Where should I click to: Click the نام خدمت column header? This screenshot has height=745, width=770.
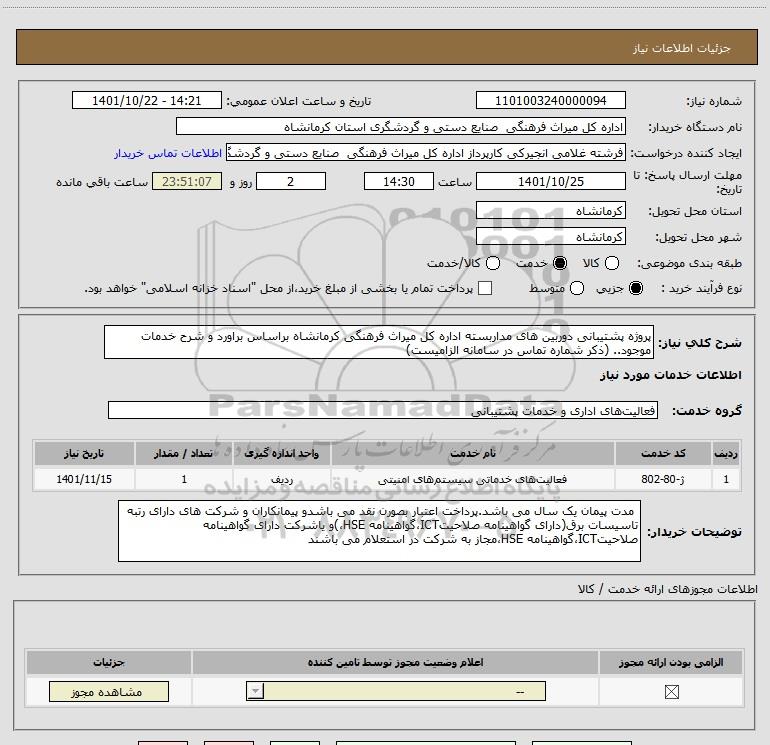pyautogui.click(x=472, y=453)
